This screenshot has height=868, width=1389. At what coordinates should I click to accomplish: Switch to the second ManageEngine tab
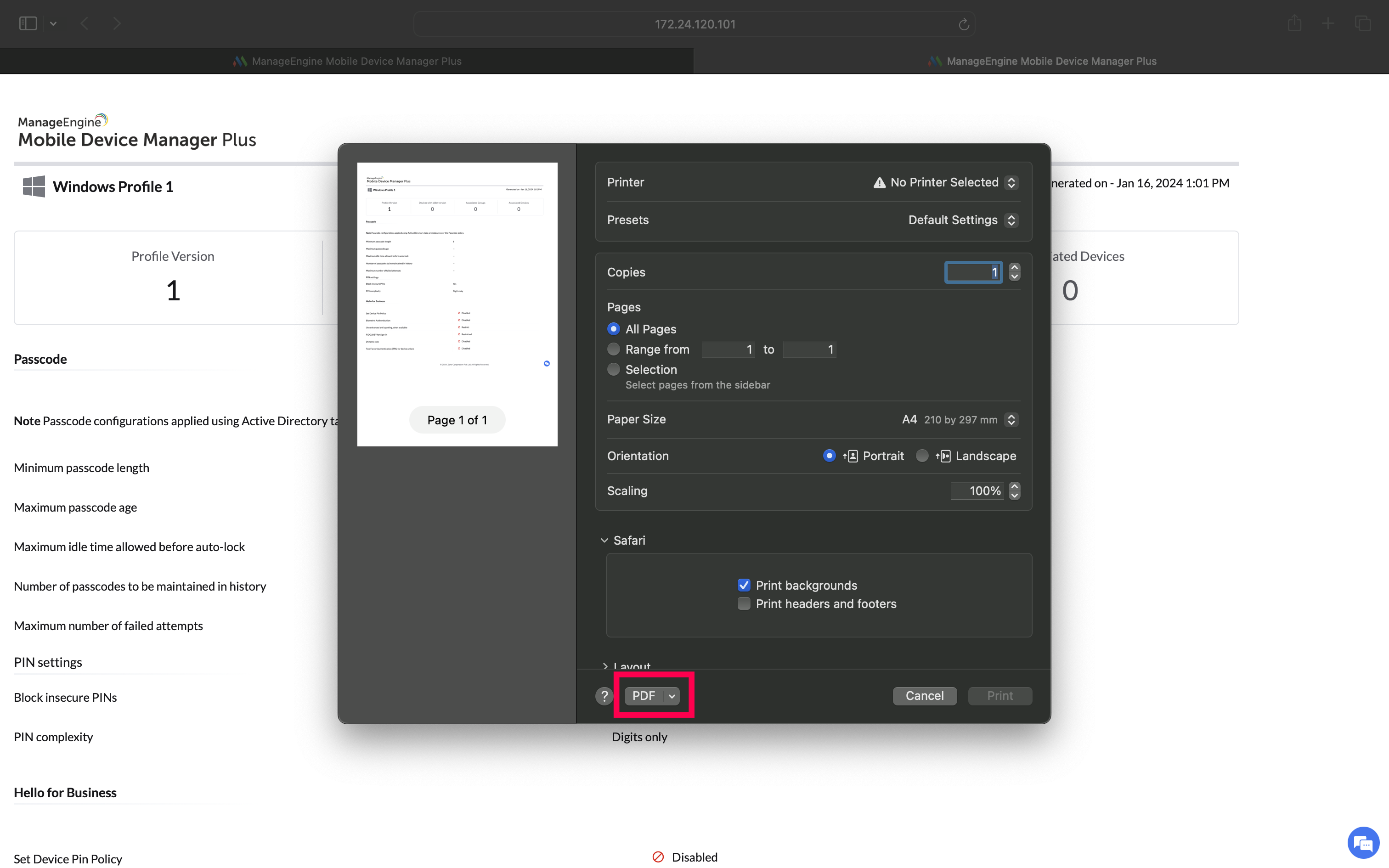pos(1041,61)
